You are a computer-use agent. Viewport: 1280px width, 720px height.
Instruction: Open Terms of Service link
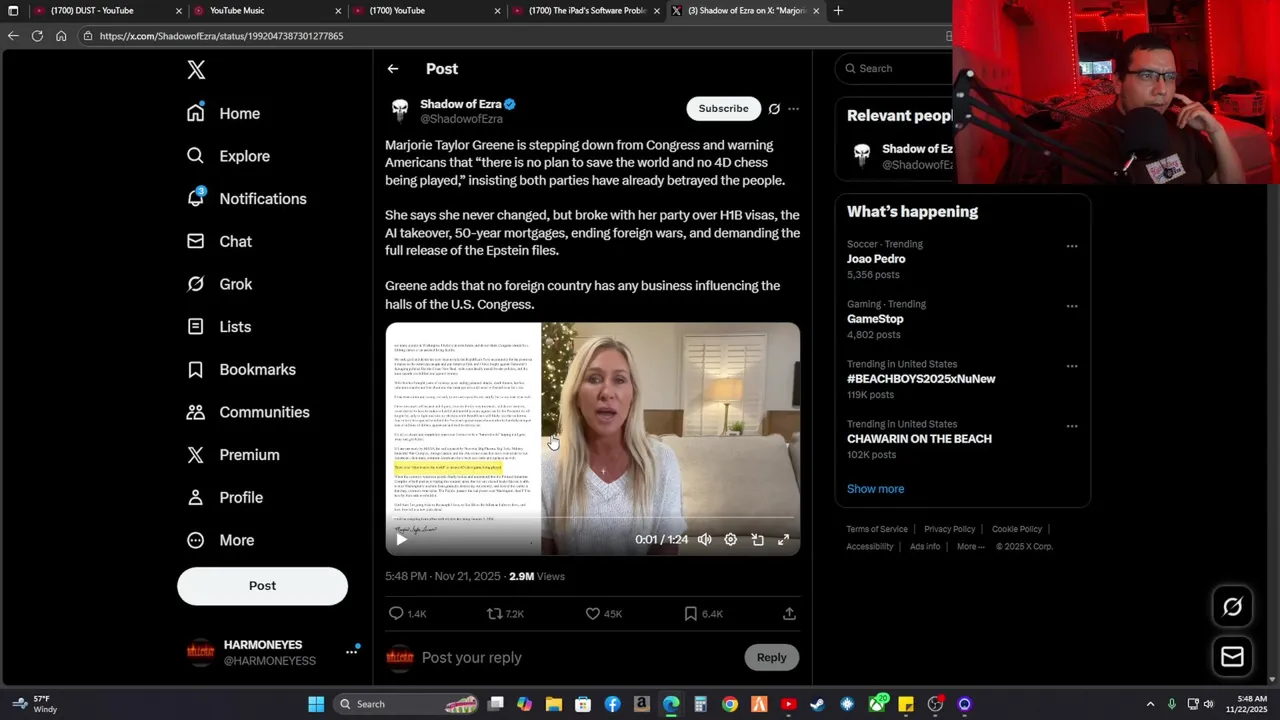click(877, 529)
